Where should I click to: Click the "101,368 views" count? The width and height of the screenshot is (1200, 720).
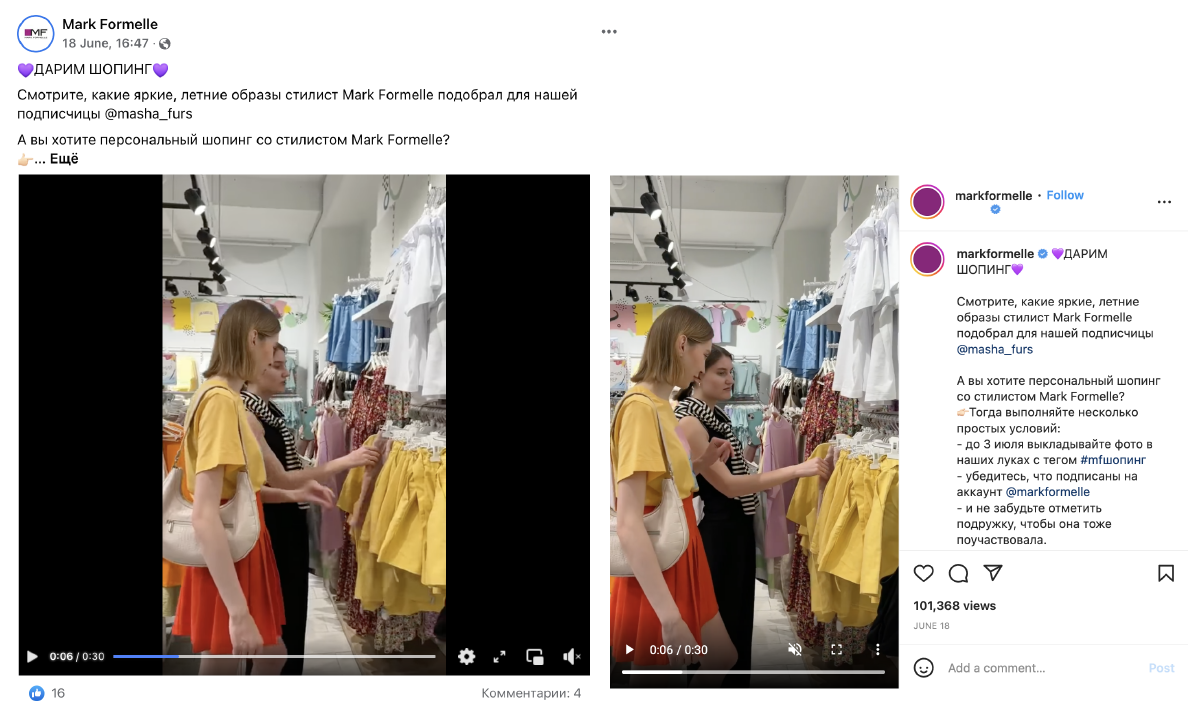[x=954, y=606]
